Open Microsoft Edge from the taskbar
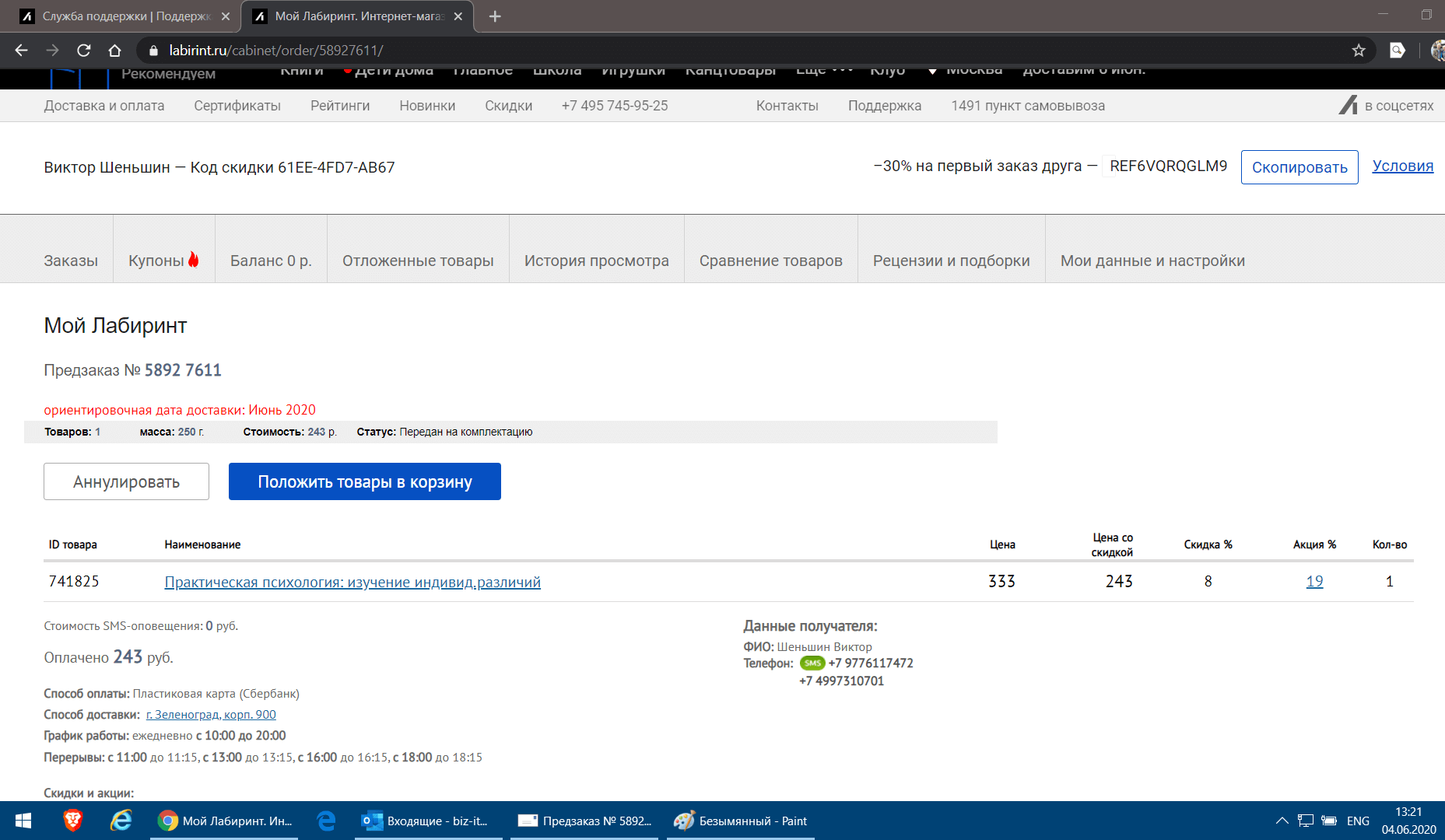The height and width of the screenshot is (840, 1445). pos(327,821)
